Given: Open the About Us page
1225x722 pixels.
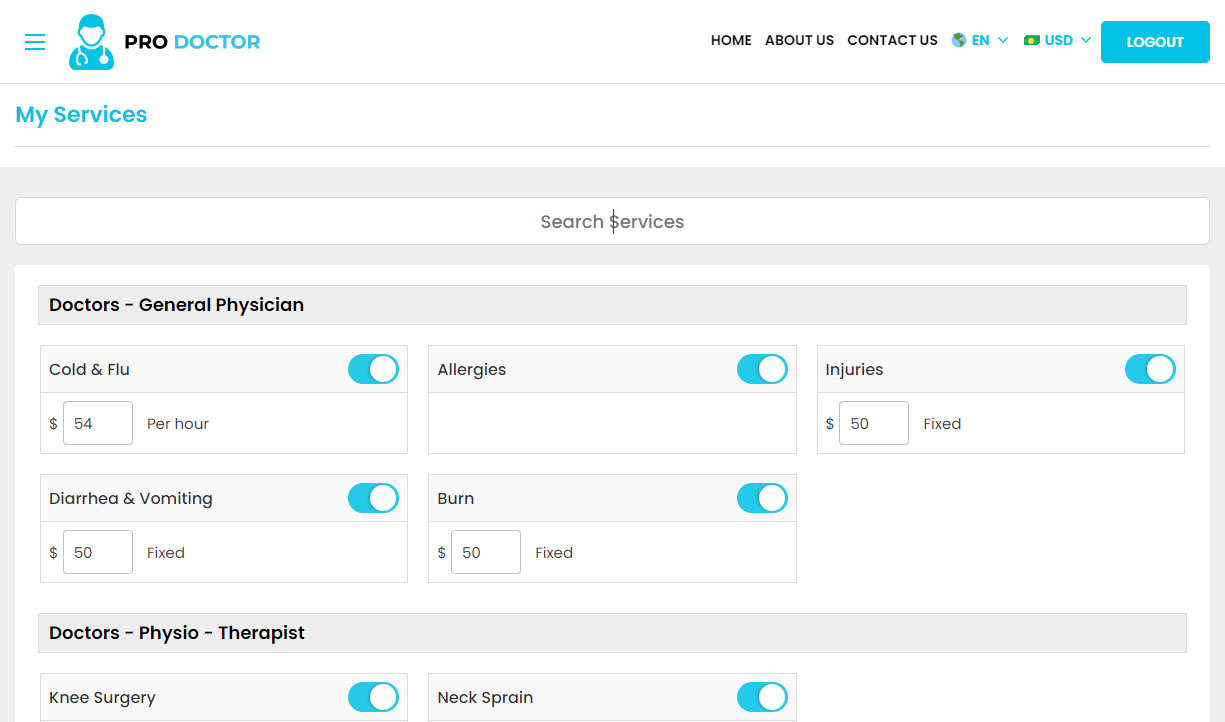Looking at the screenshot, I should coord(799,40).
